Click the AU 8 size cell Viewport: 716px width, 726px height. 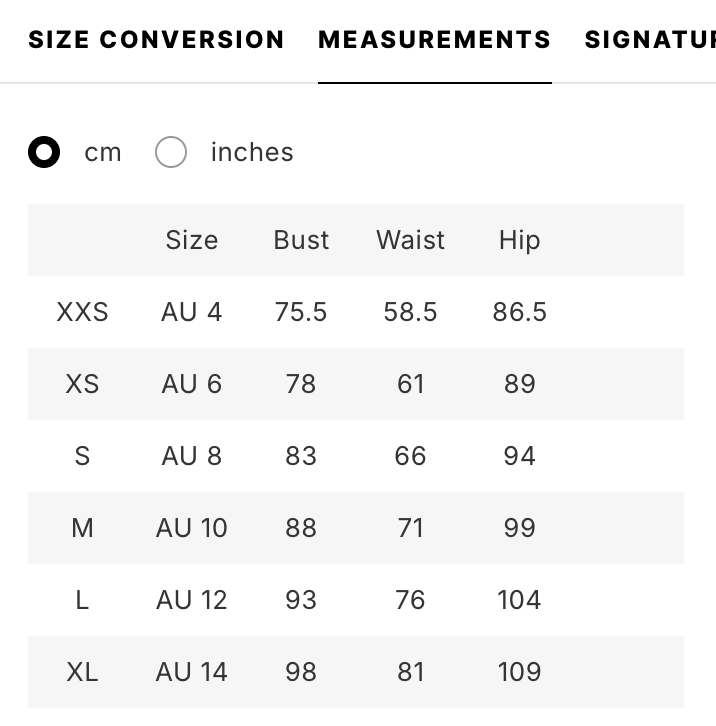191,456
